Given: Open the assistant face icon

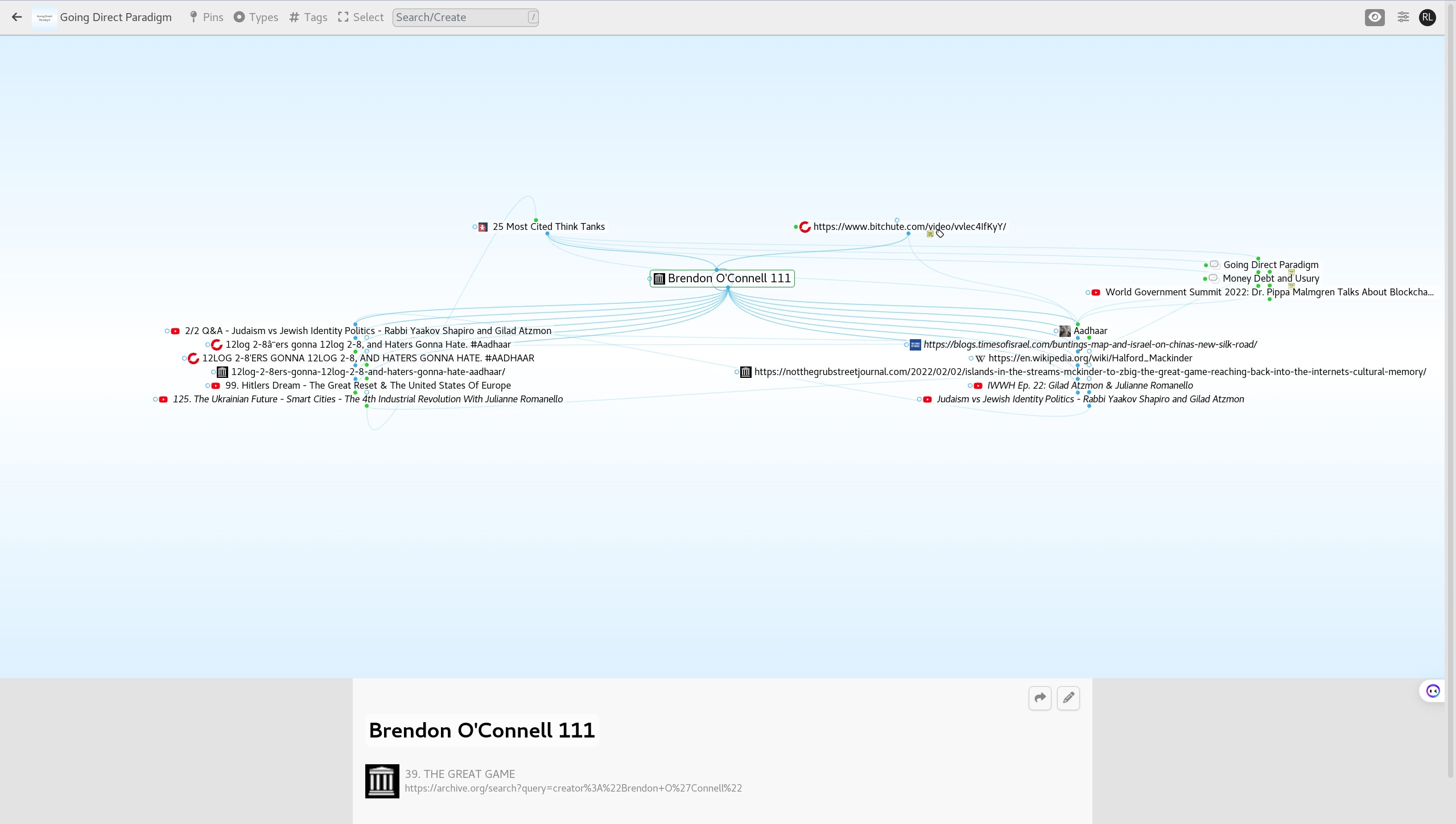Looking at the screenshot, I should tap(1433, 691).
